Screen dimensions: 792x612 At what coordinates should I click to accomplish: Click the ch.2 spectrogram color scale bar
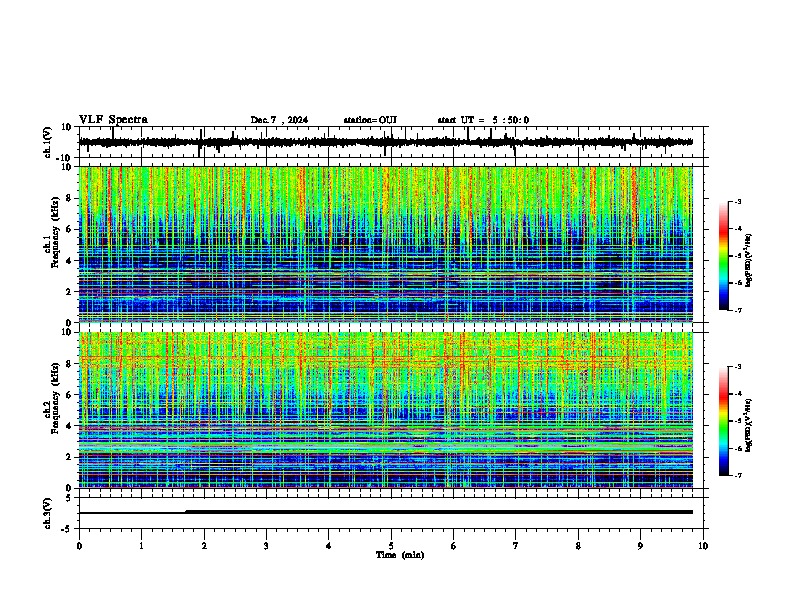click(723, 421)
